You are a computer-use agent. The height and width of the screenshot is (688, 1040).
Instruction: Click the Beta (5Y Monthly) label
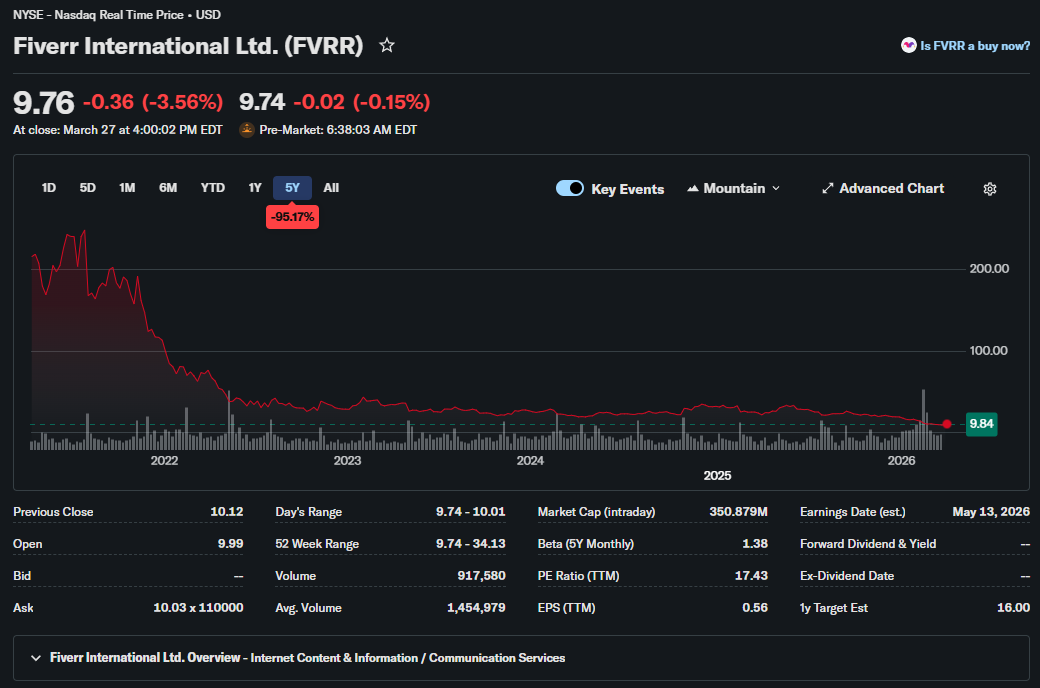click(x=586, y=543)
